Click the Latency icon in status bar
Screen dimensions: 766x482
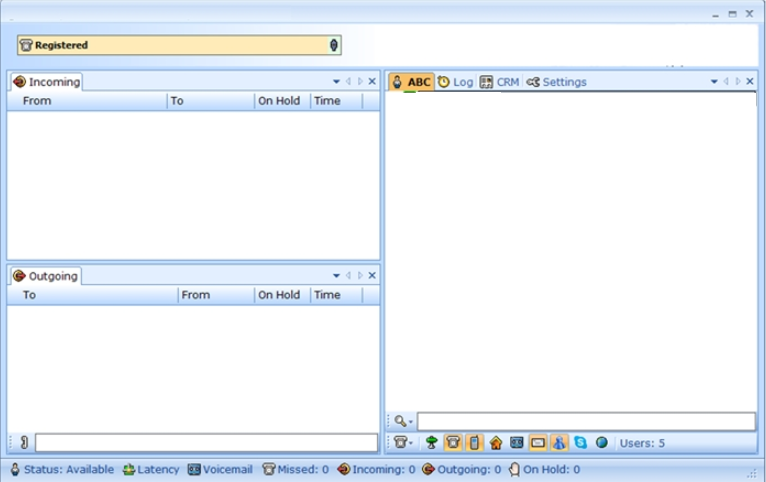pyautogui.click(x=129, y=469)
